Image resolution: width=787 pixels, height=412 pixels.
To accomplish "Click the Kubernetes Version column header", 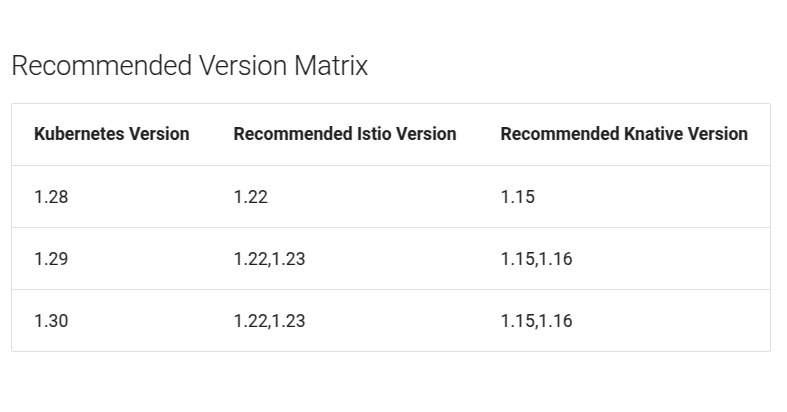I will pyautogui.click(x=111, y=134).
